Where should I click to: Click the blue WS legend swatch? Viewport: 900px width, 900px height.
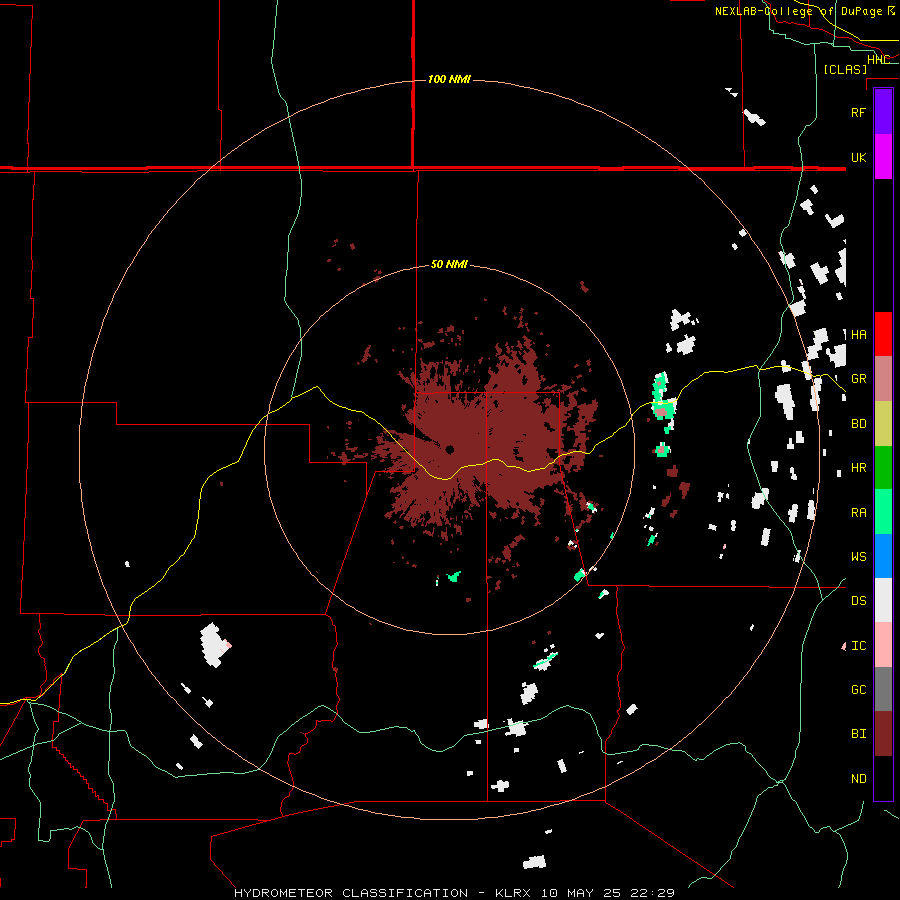(883, 556)
